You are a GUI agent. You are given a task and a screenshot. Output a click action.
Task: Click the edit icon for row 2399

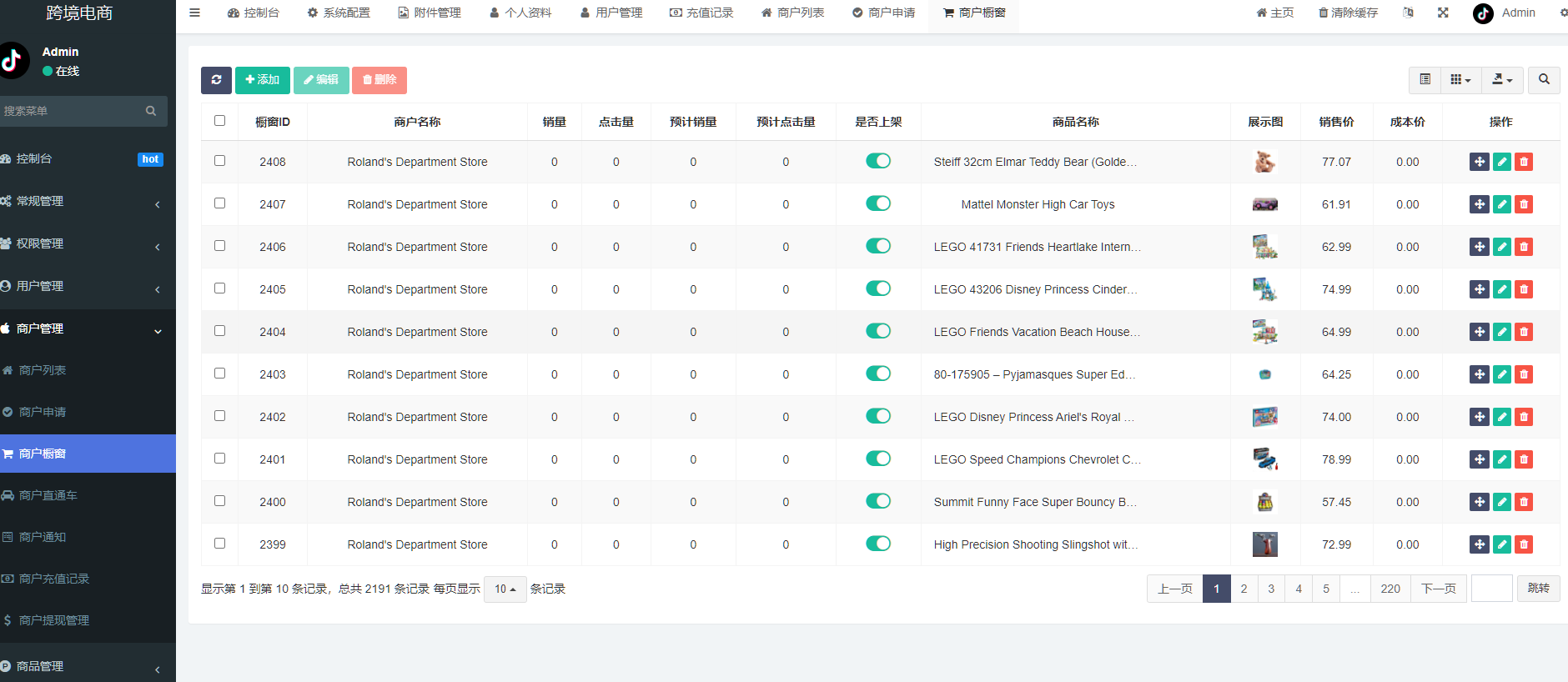point(1502,544)
